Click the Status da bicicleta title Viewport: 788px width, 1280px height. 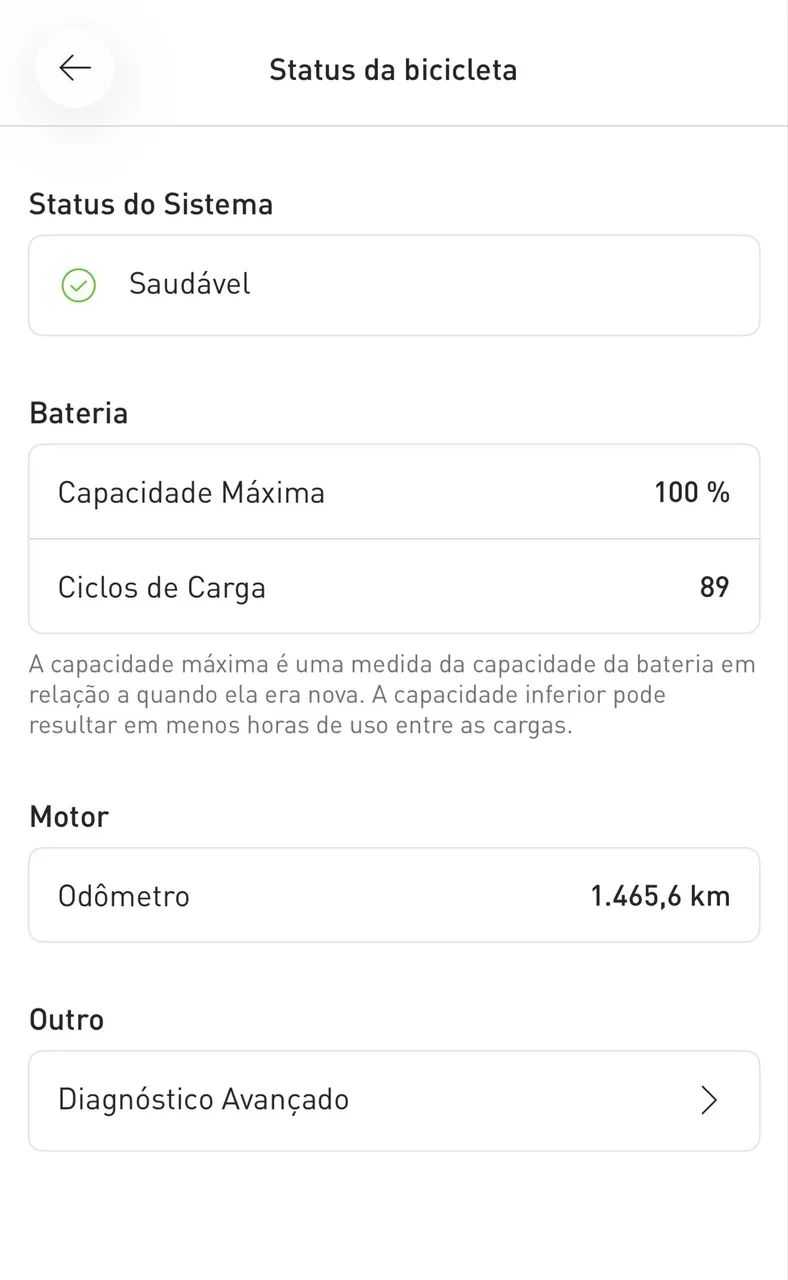pos(393,70)
